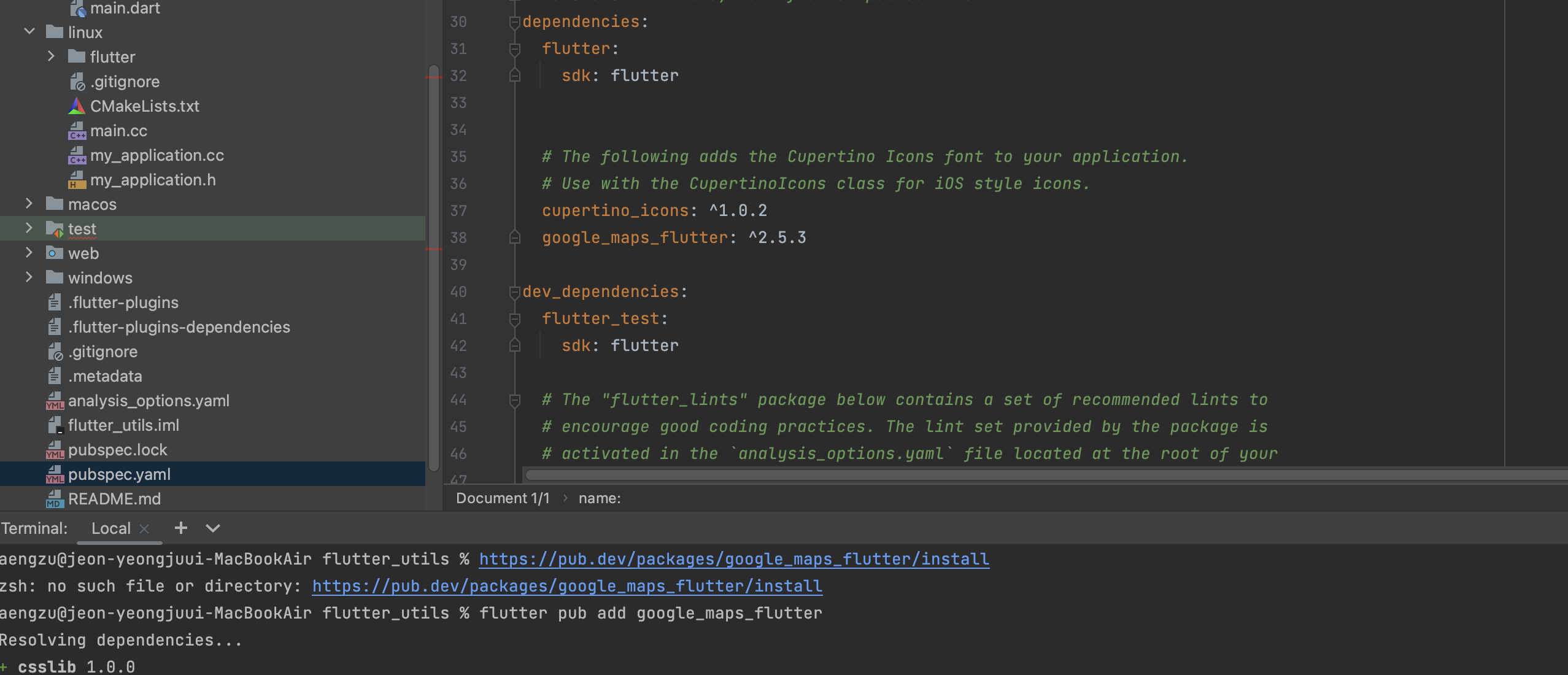Fold the dev_dependencies block at line 40

pos(515,292)
